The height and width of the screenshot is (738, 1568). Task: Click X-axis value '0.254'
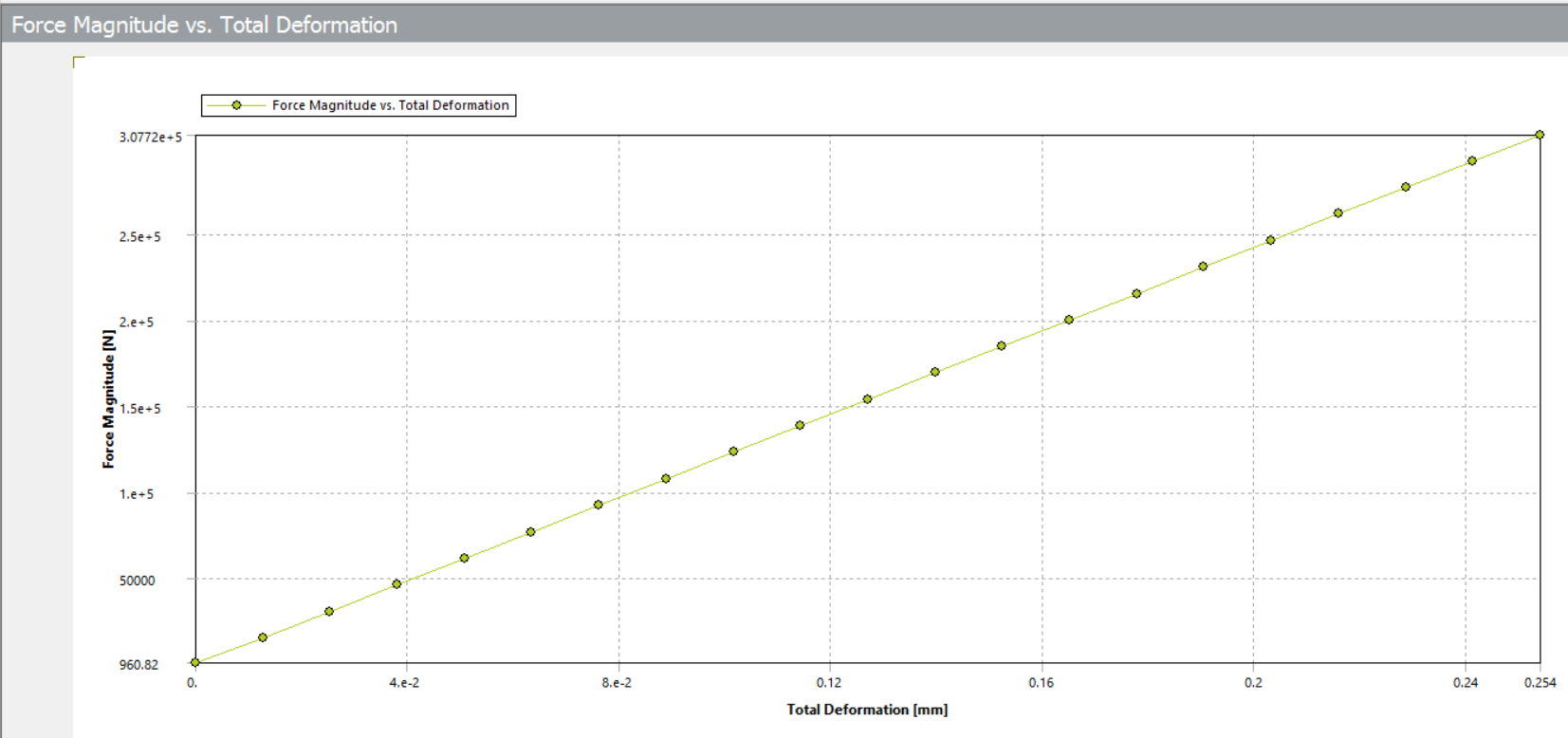pyautogui.click(x=1540, y=683)
